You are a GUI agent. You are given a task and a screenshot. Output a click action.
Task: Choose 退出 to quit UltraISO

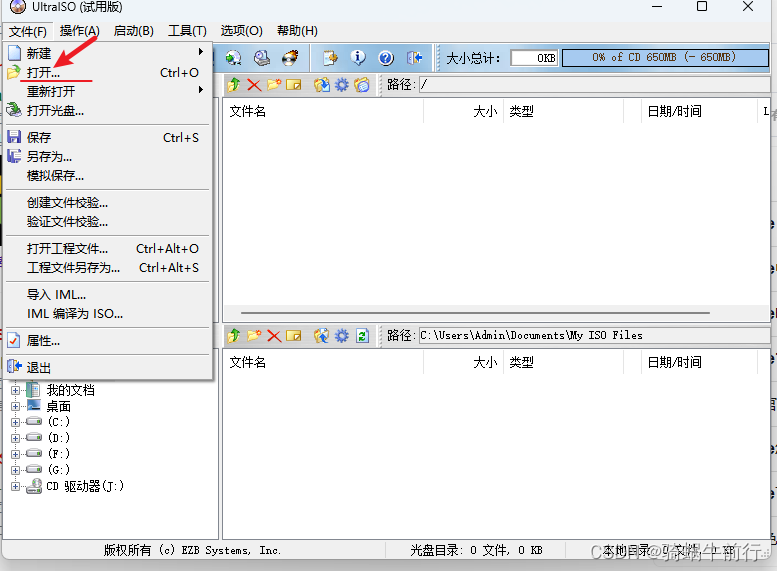[108, 368]
